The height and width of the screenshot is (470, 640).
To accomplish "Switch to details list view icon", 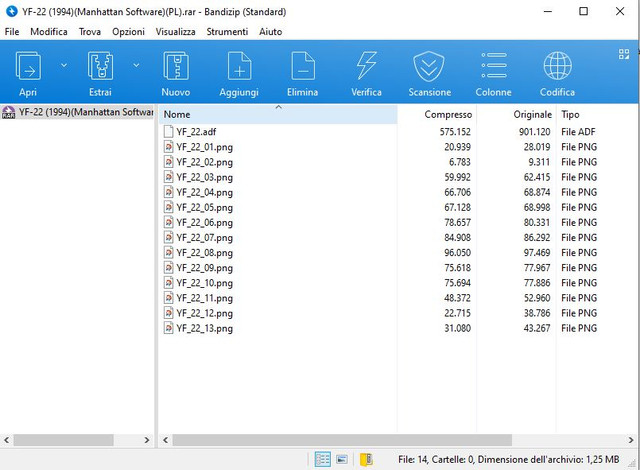I will tap(322, 459).
